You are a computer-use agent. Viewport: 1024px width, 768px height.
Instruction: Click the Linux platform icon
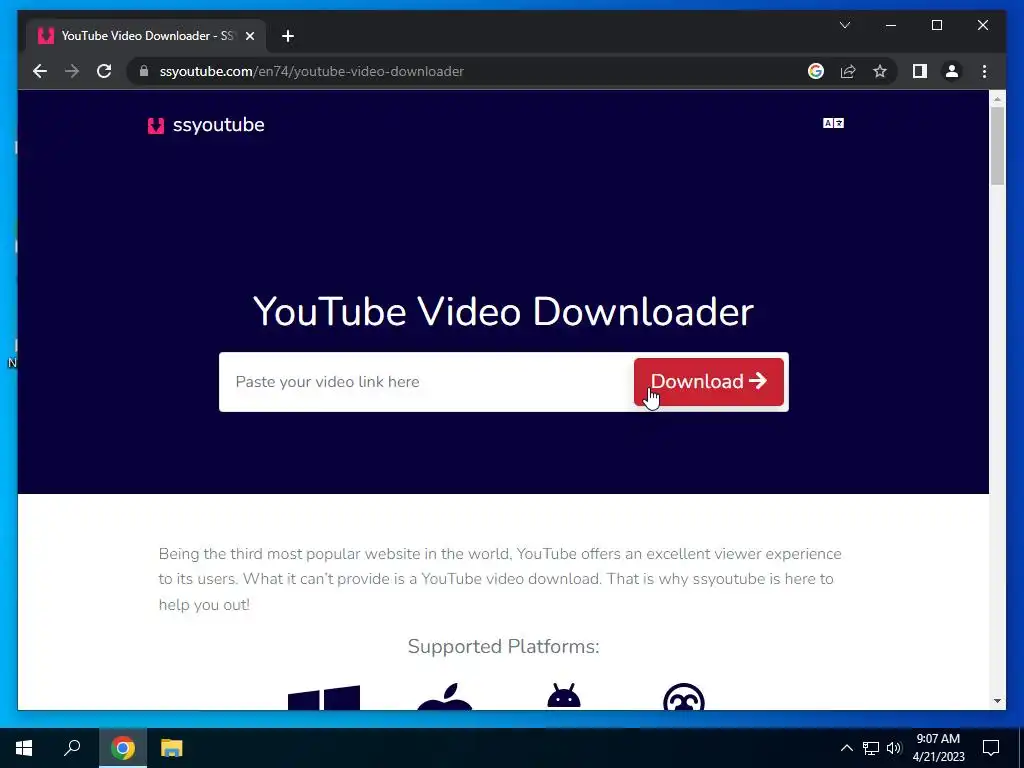pyautogui.click(x=684, y=696)
